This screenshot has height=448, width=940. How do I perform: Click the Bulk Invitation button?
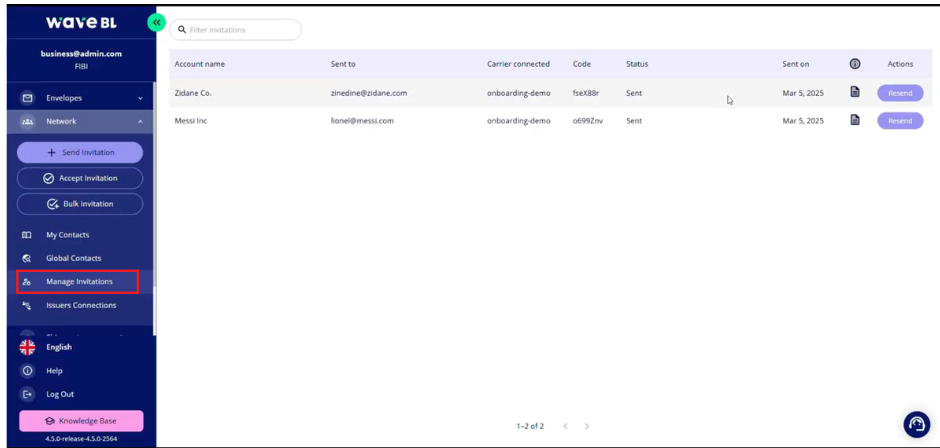pos(80,204)
